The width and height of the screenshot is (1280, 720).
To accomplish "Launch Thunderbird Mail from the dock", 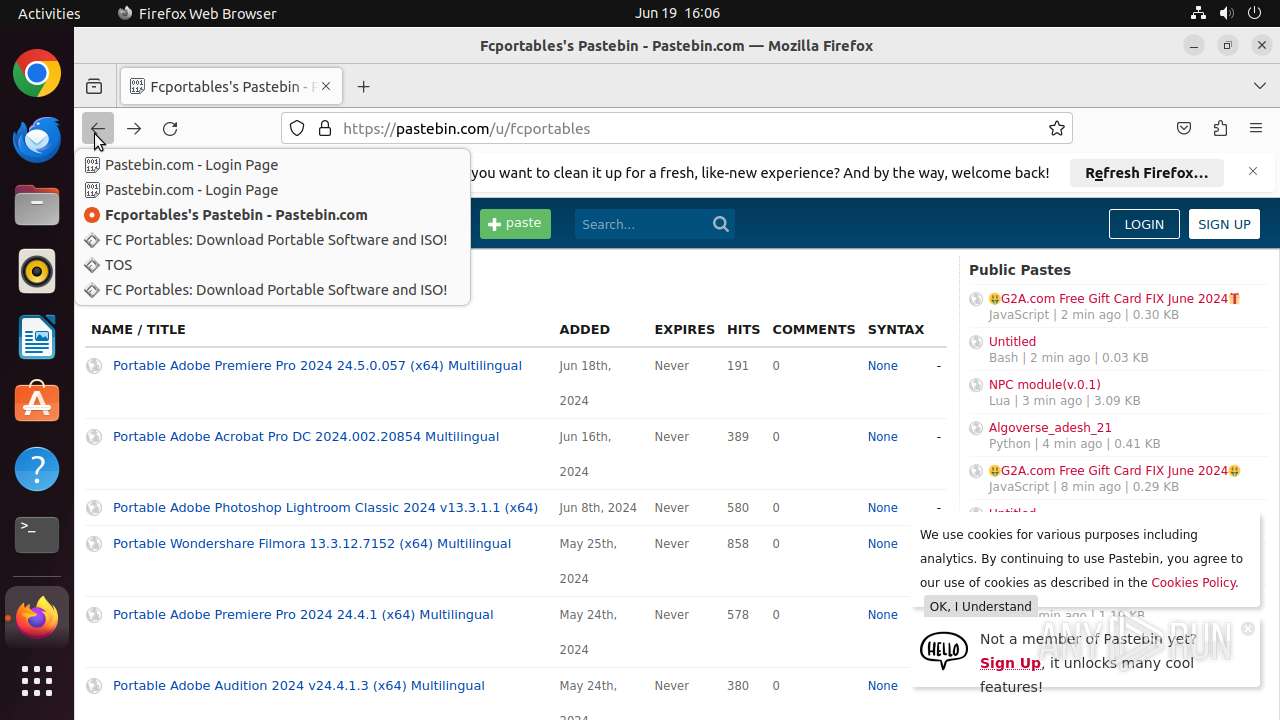I will coord(37,140).
